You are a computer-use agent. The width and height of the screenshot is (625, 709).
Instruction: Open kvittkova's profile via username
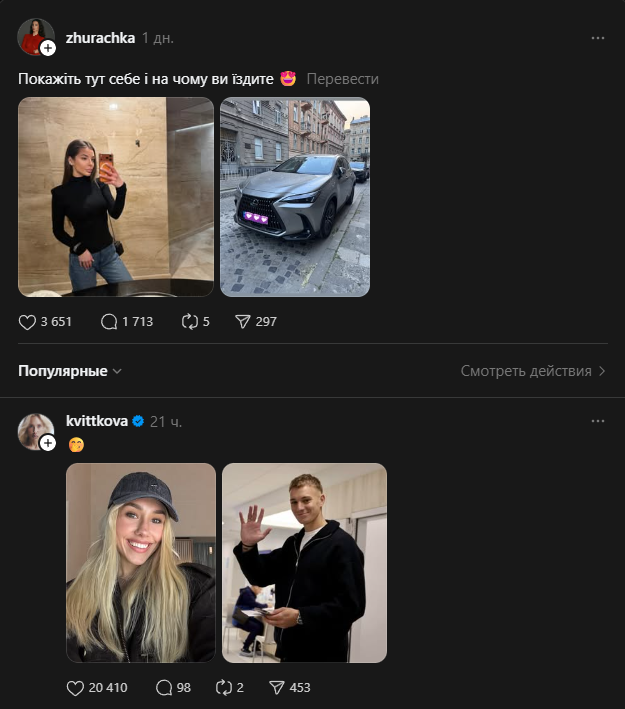click(97, 421)
